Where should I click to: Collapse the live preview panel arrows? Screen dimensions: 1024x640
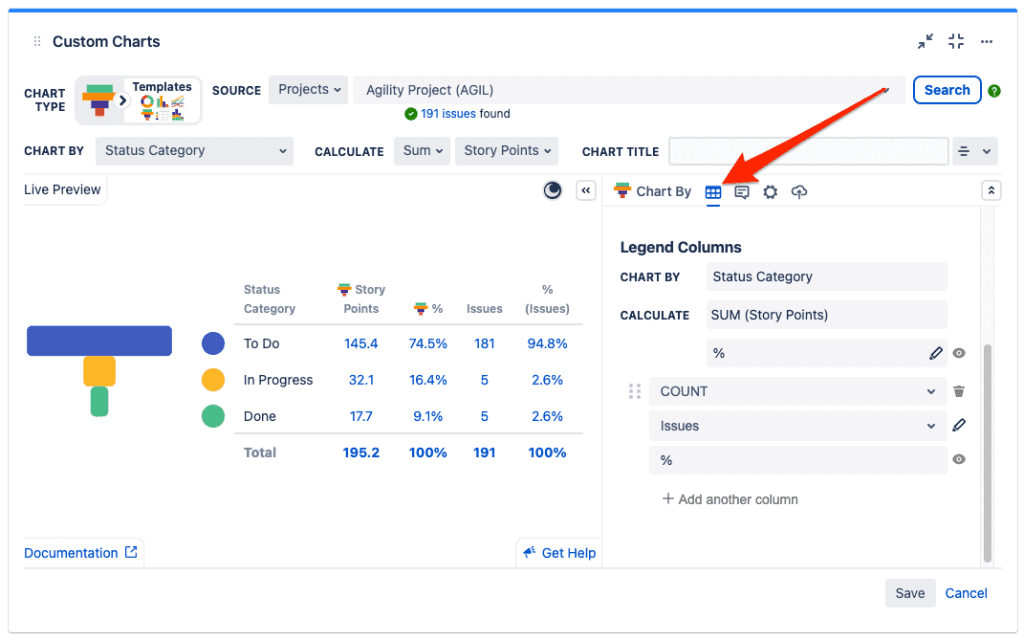coord(586,191)
